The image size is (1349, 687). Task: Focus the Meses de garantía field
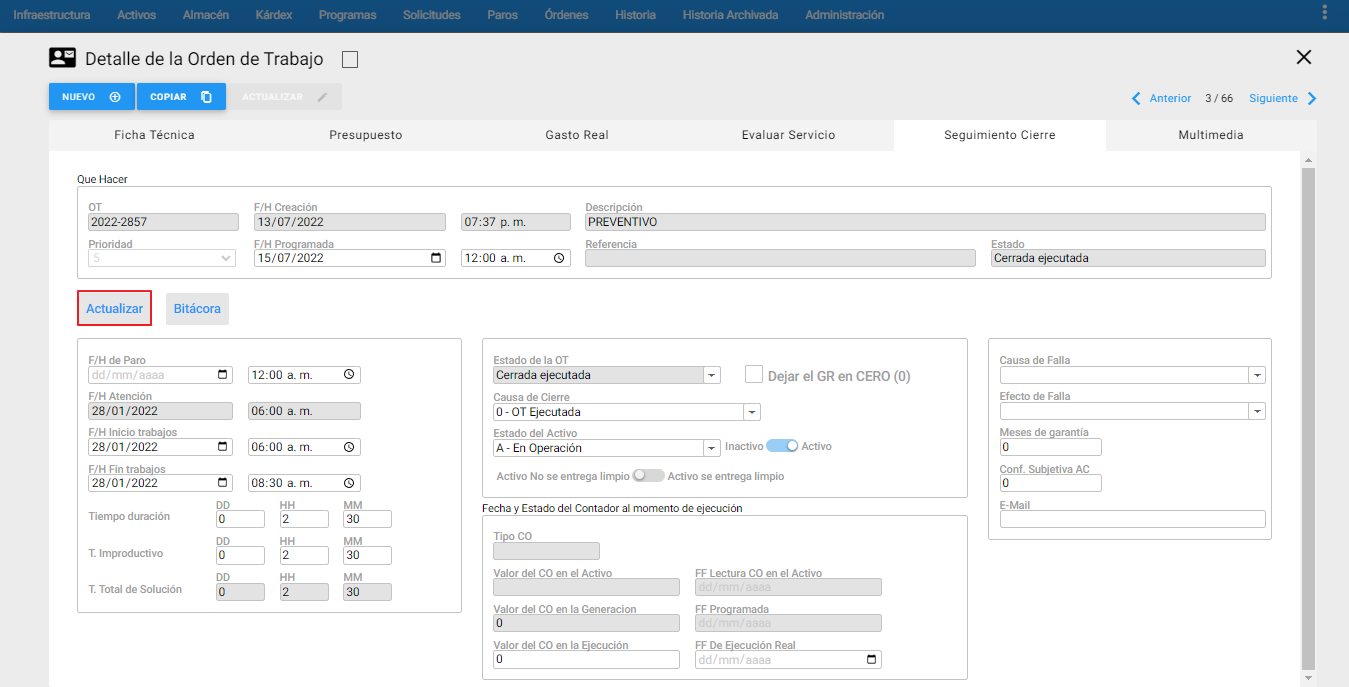[1050, 447]
